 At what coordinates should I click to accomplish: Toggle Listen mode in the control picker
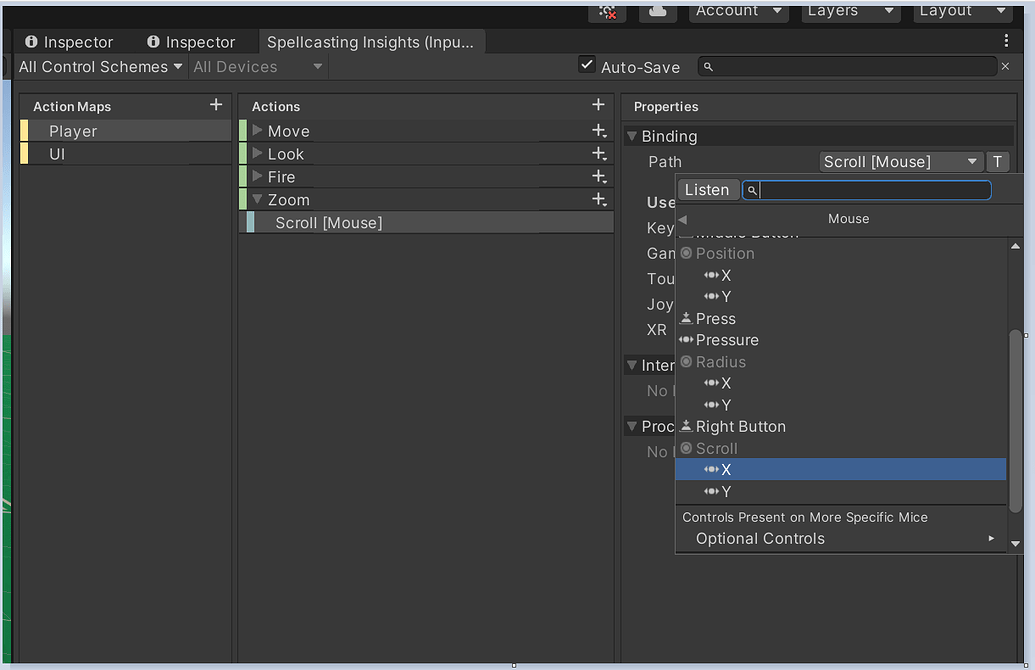pos(708,189)
